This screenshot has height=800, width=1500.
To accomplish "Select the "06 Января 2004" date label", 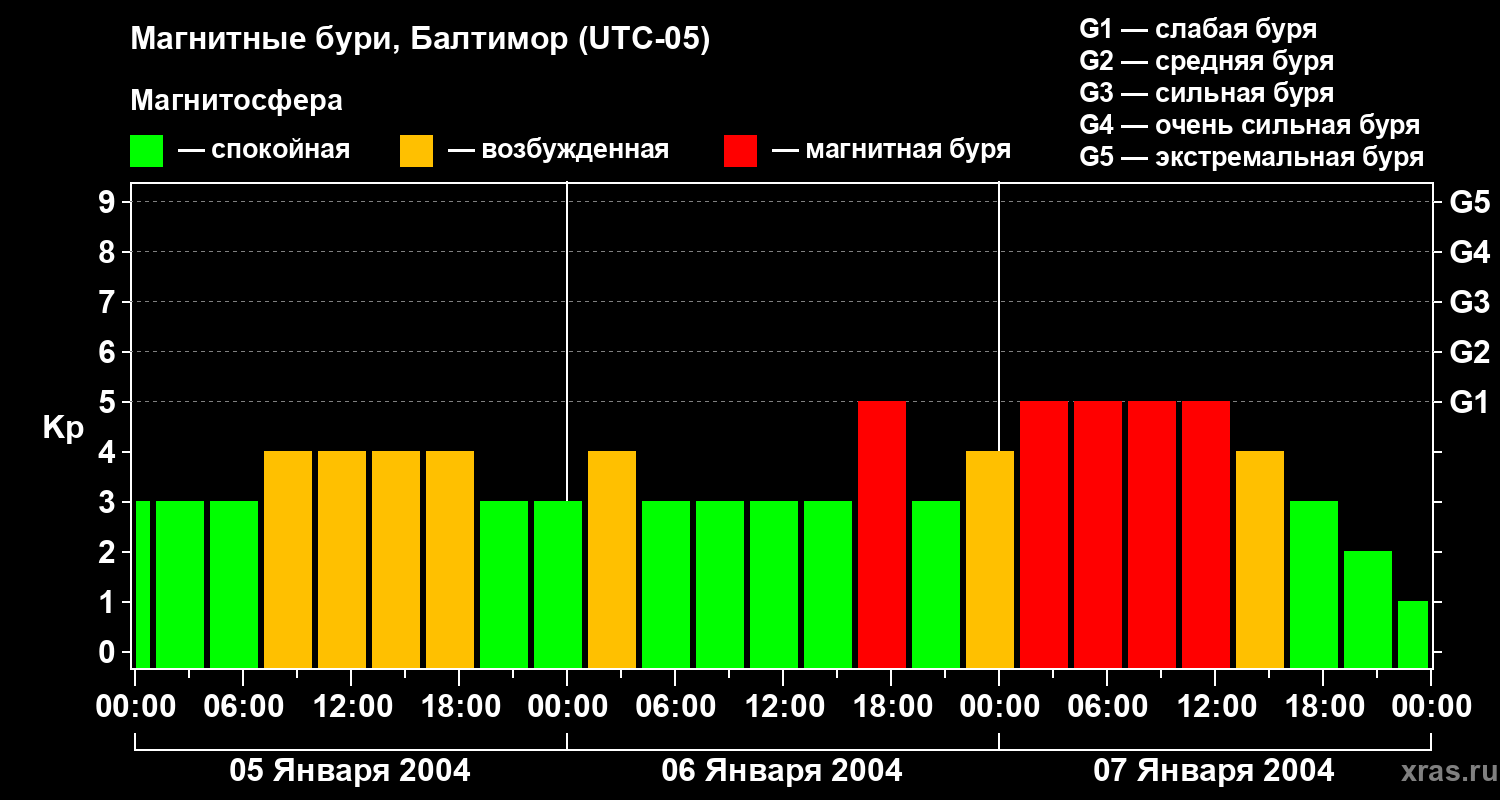I will pyautogui.click(x=782, y=771).
